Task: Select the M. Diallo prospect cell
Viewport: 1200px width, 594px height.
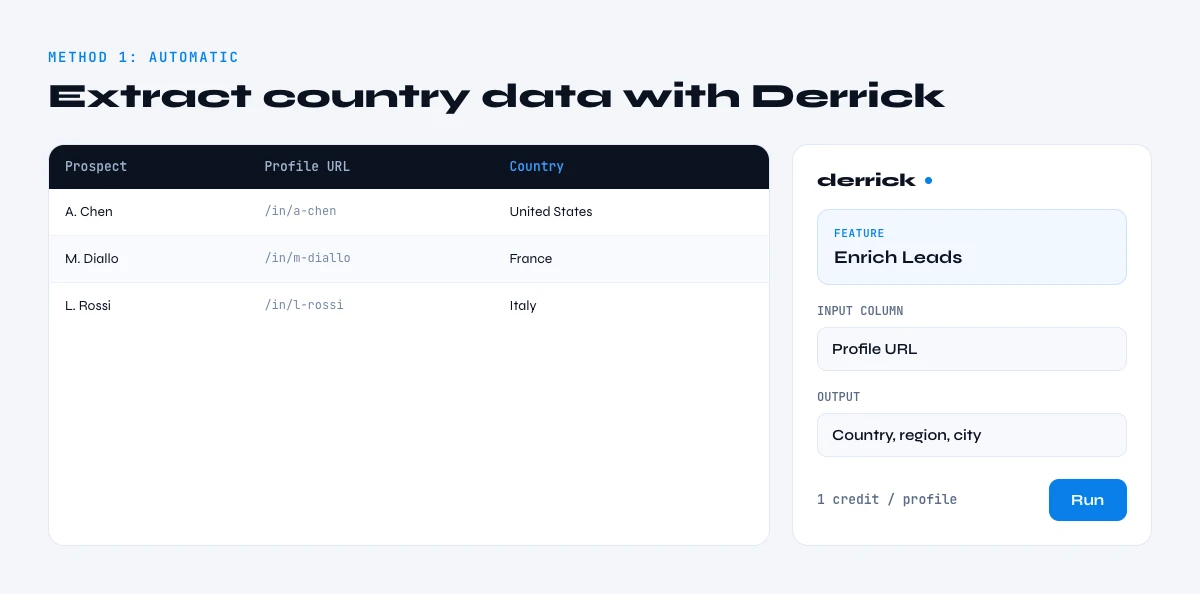Action: click(92, 259)
